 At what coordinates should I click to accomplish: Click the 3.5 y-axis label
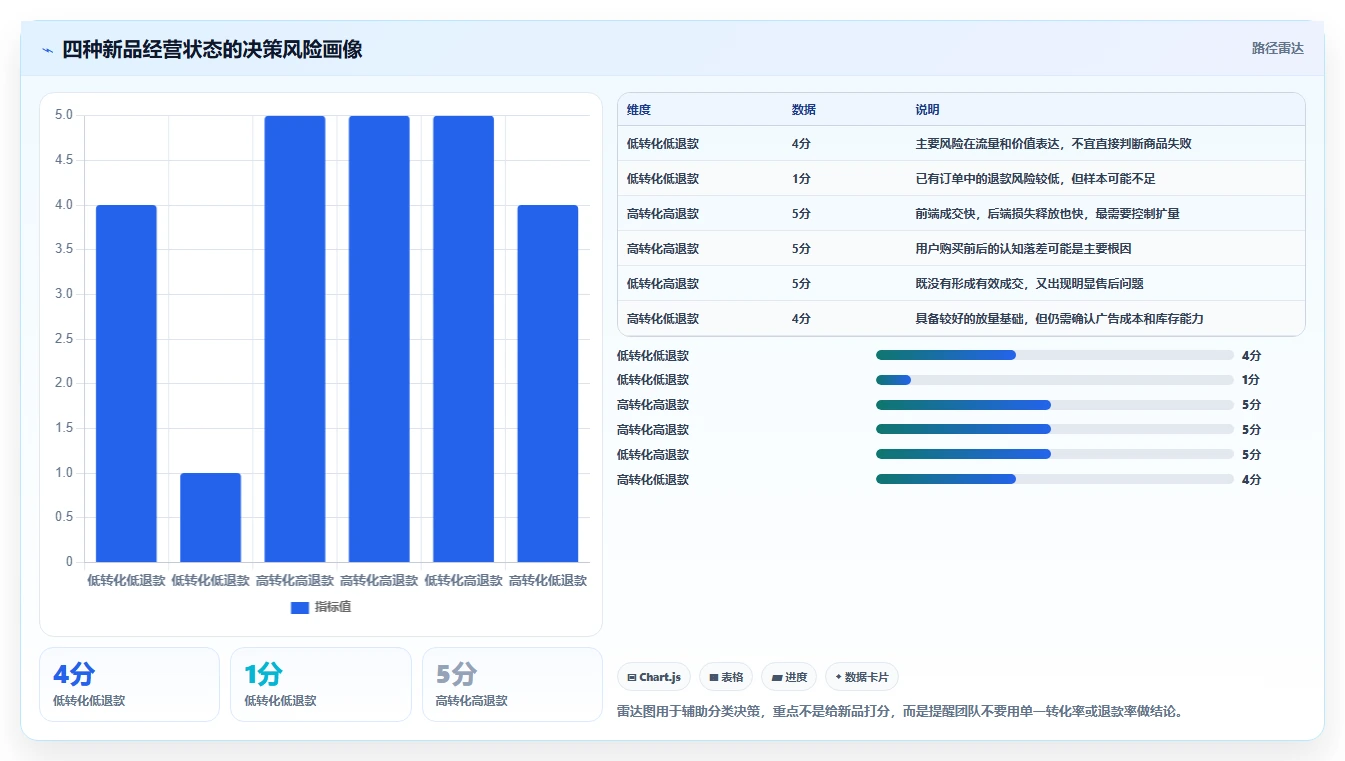[x=64, y=249]
